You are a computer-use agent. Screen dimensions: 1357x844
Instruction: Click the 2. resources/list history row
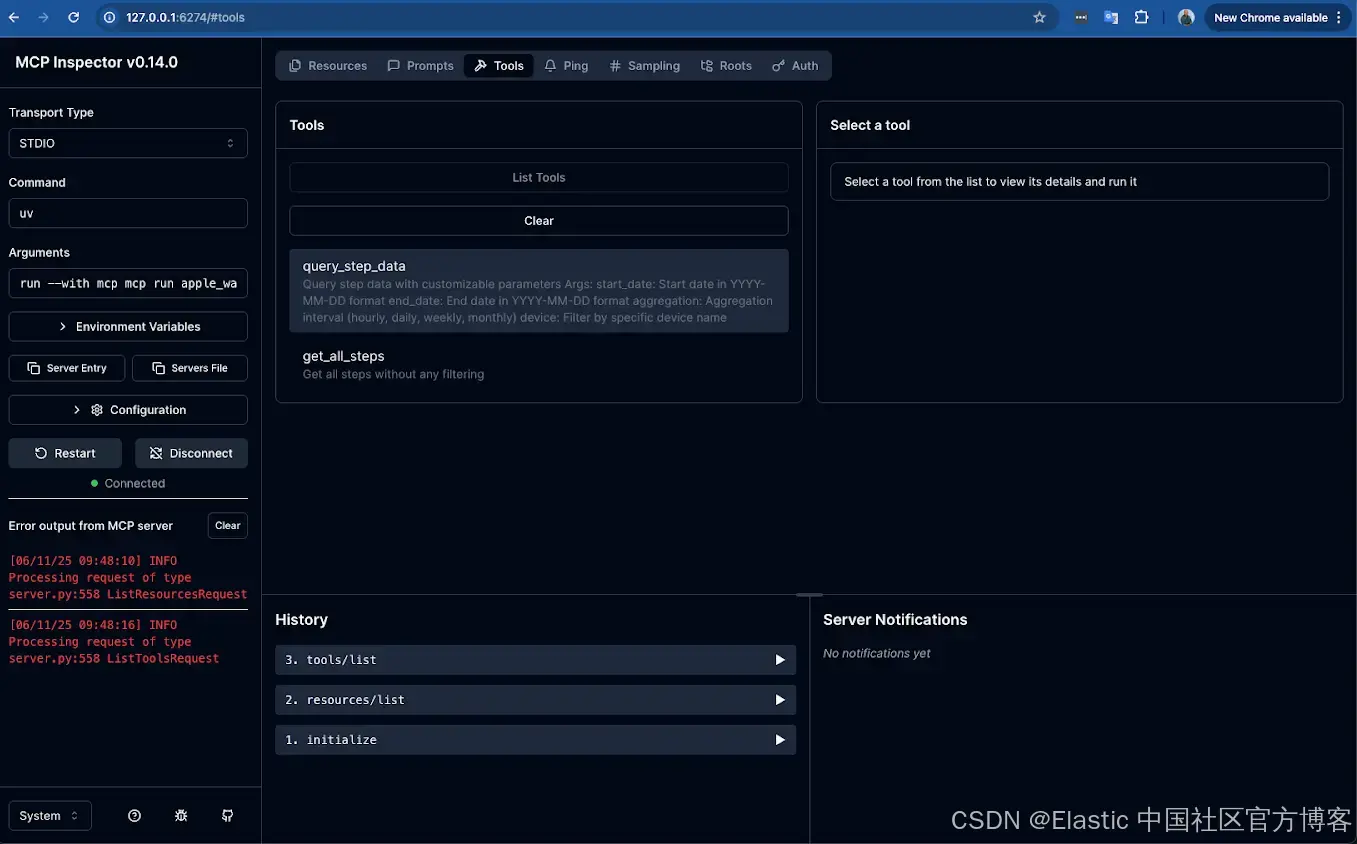(x=535, y=700)
